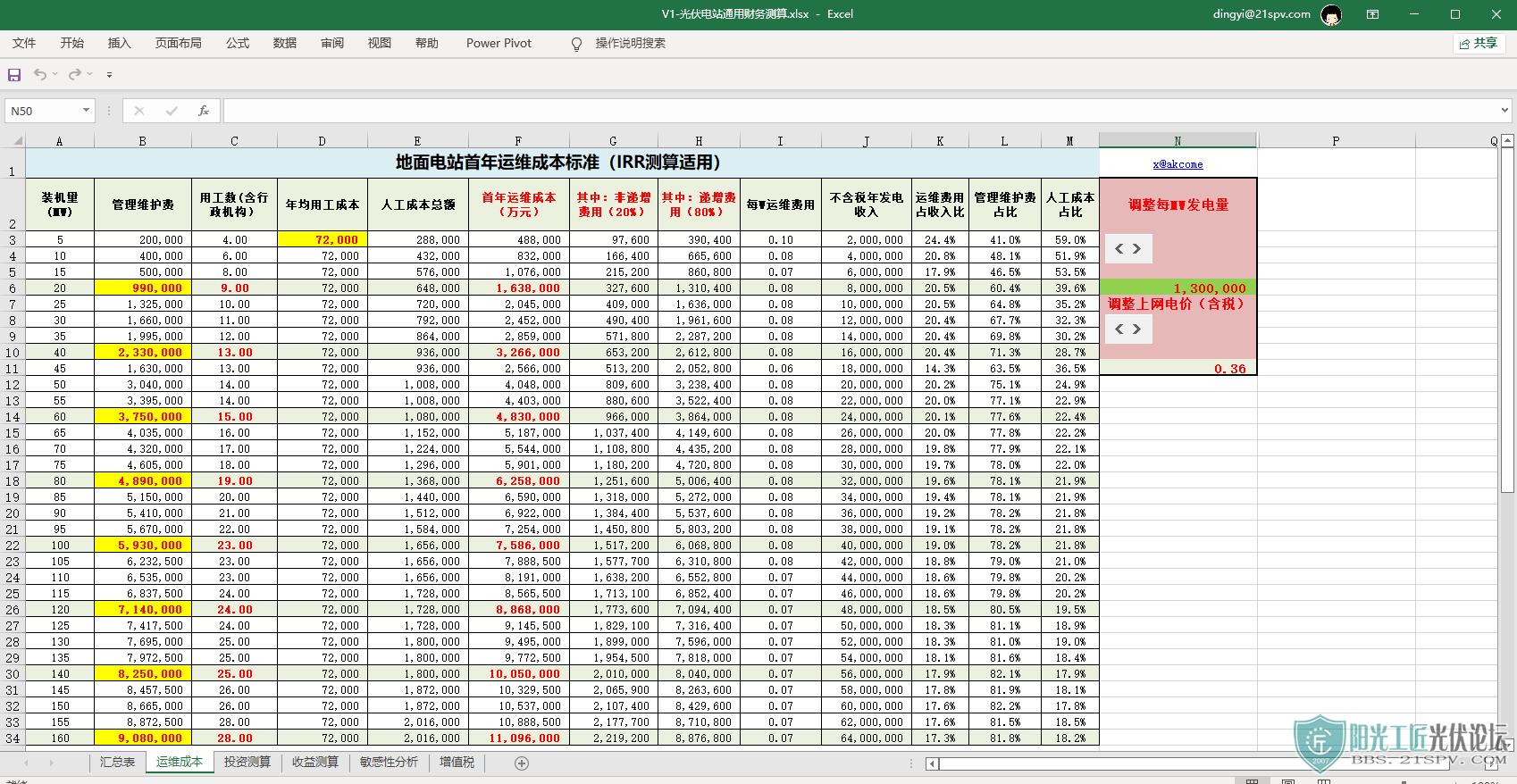Click the 装机量 (MW) header cell

(60, 204)
